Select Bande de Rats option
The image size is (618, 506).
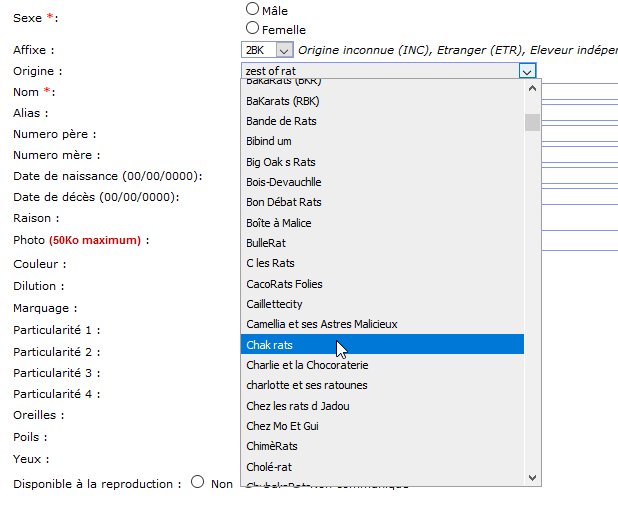coord(382,121)
